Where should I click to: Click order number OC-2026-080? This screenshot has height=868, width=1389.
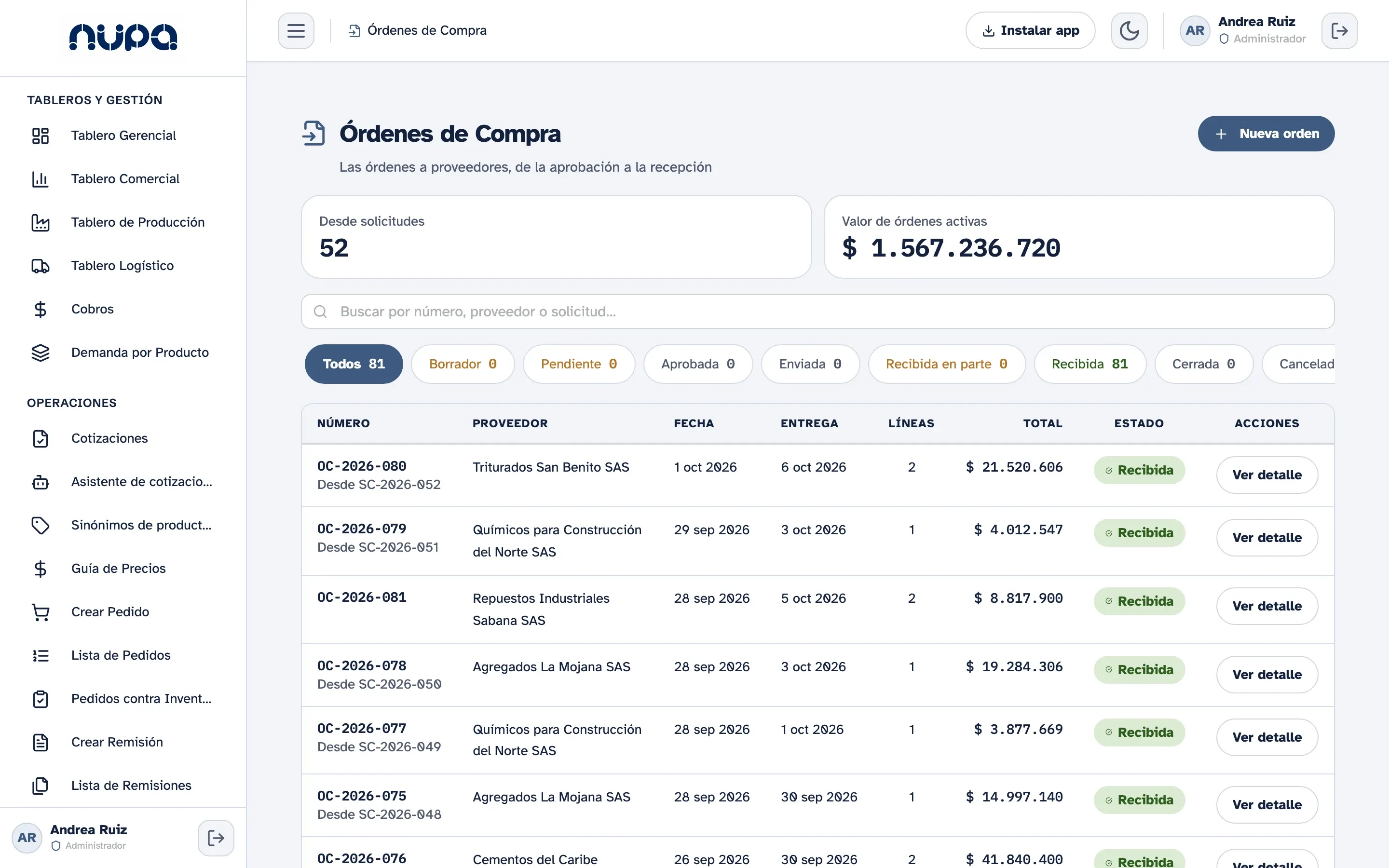tap(362, 466)
